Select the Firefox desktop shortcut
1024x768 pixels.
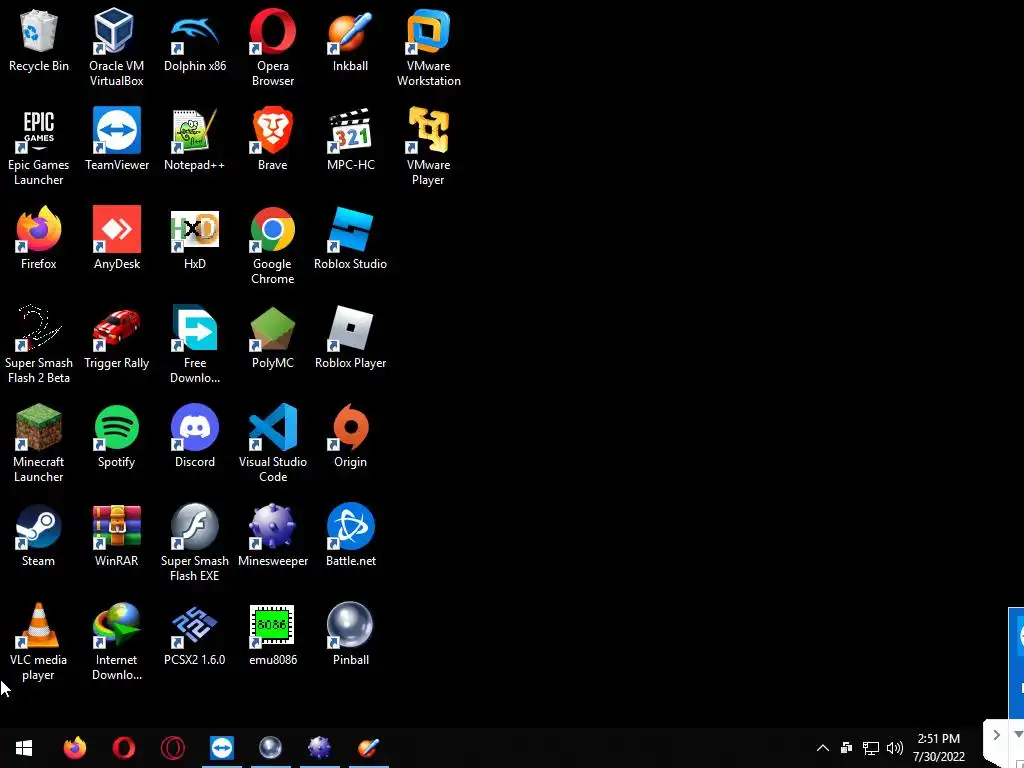[39, 239]
